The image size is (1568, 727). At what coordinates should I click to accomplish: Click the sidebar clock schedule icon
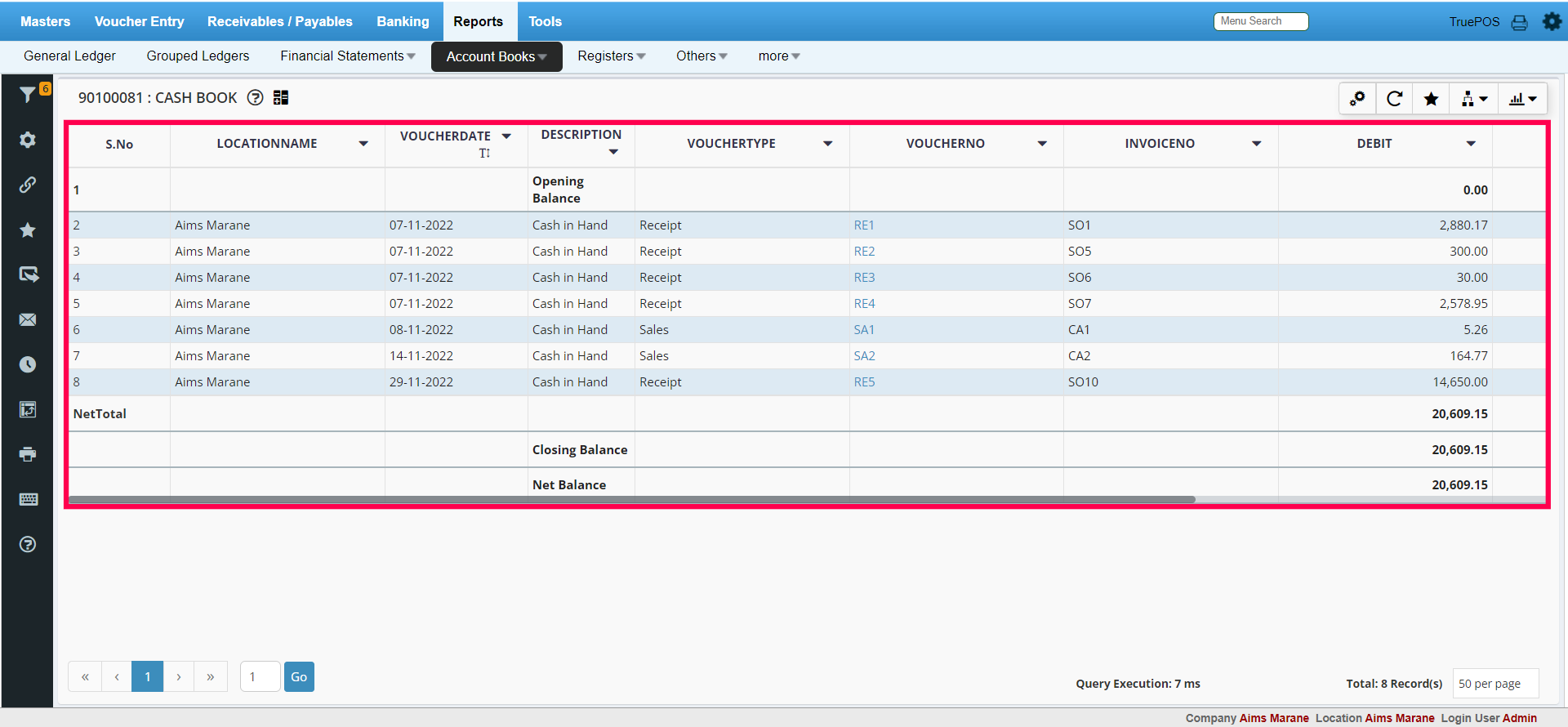[x=28, y=364]
